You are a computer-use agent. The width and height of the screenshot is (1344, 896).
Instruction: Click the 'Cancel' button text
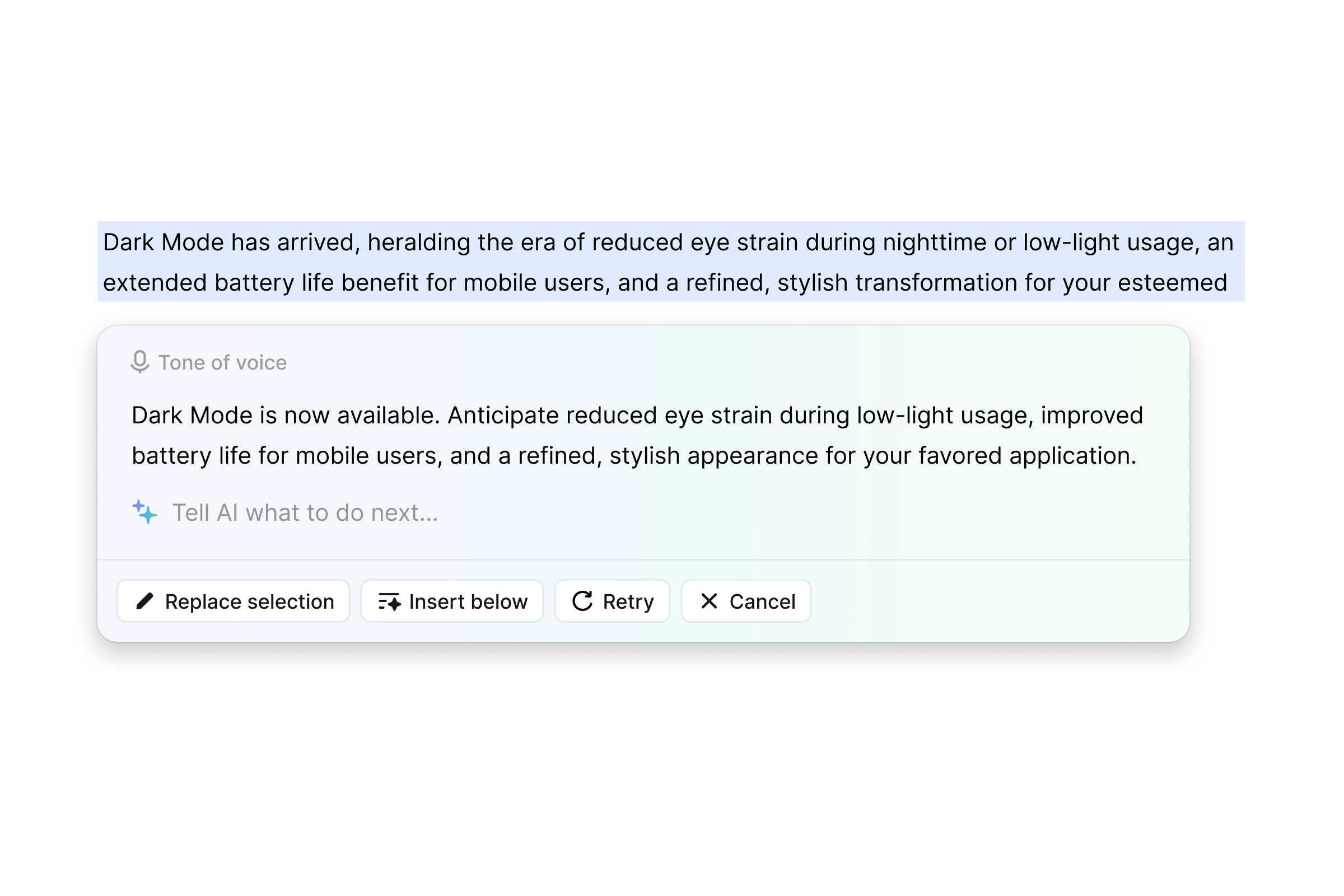click(763, 601)
